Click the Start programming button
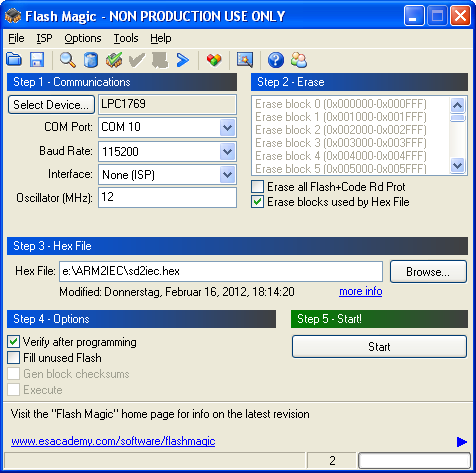This screenshot has height=473, width=476. [379, 347]
